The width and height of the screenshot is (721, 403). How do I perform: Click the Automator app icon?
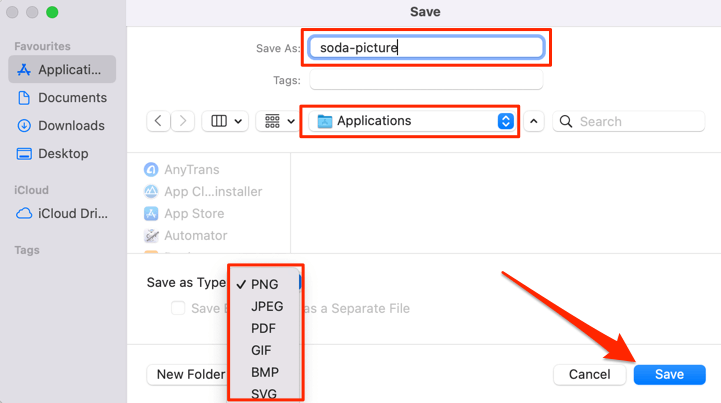point(152,236)
